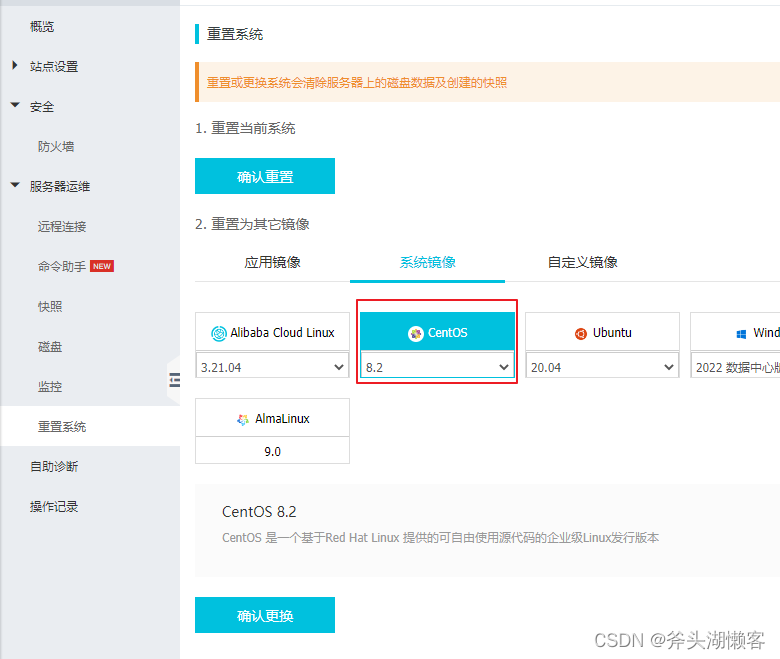Click the AlmaLinux logo icon
780x659 pixels.
tap(243, 419)
